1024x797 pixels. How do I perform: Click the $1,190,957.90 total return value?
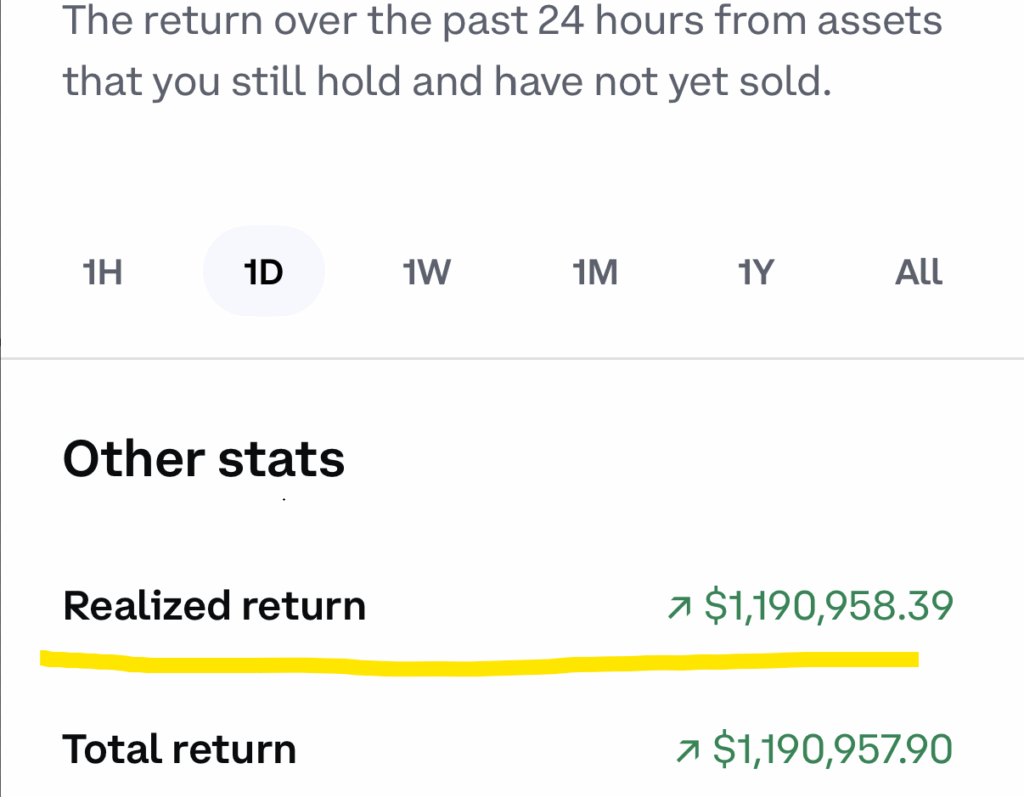pos(832,750)
